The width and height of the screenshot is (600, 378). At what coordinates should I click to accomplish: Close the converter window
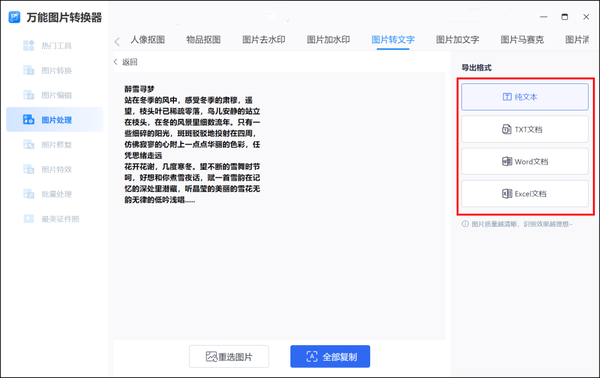(x=586, y=17)
